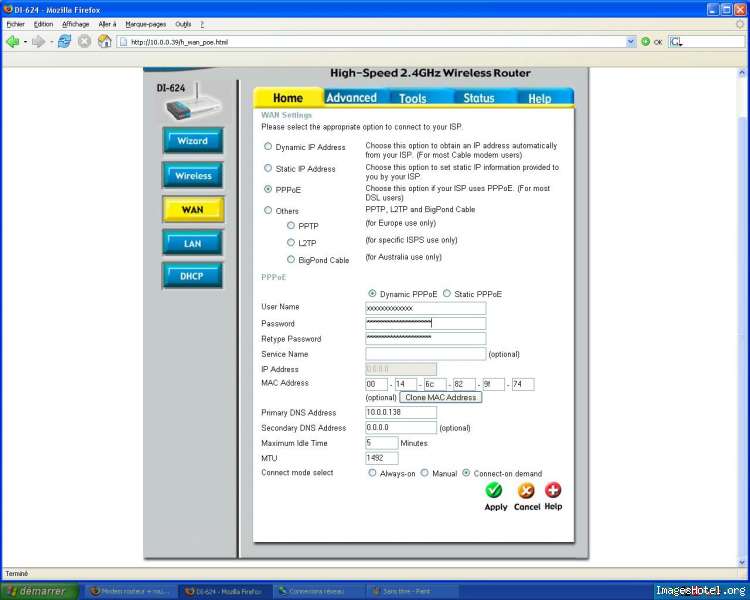
Task: Click the page vertical scrollbar
Action: pos(741,316)
